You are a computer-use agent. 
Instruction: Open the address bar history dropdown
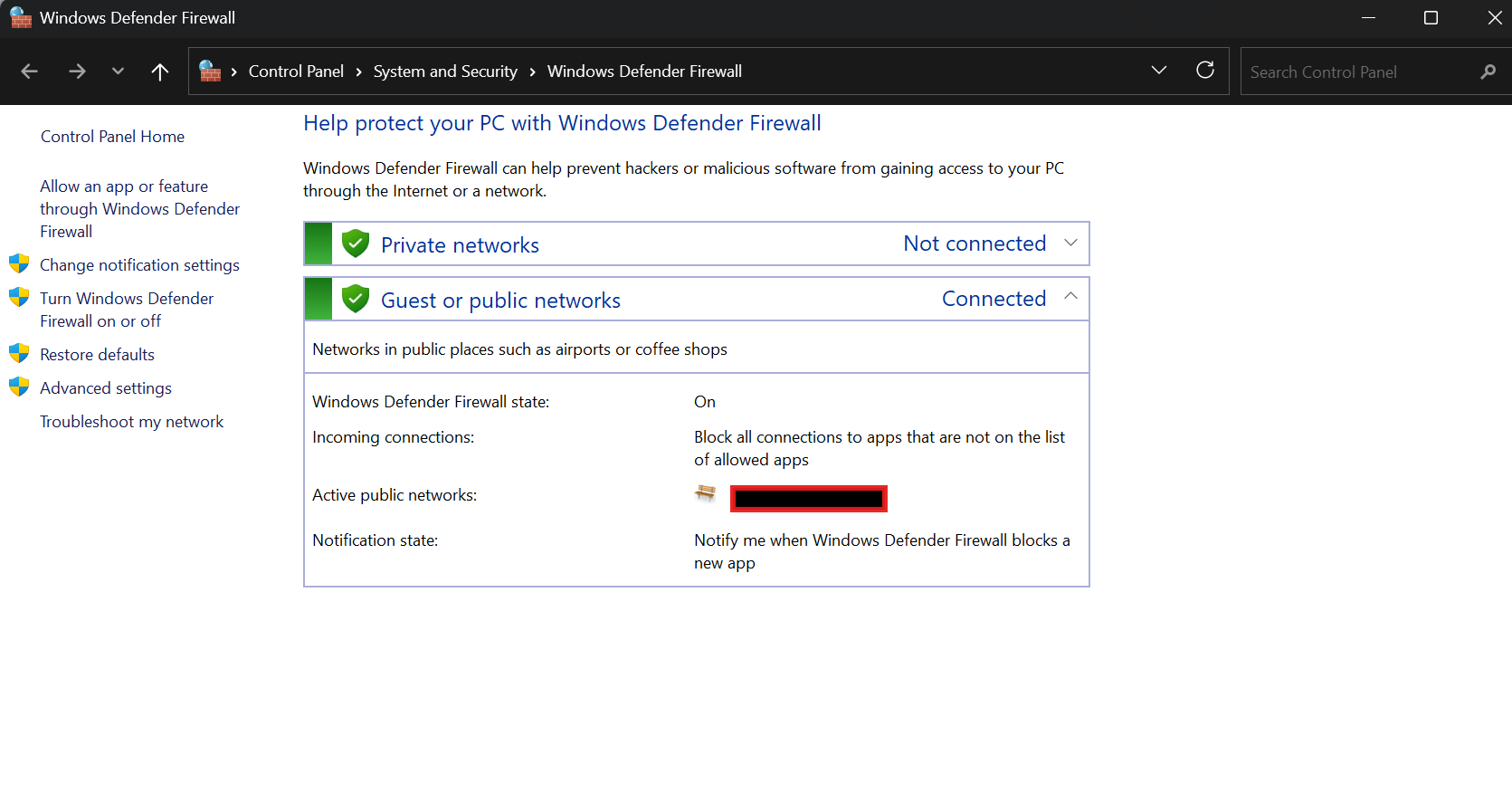pyautogui.click(x=1158, y=71)
